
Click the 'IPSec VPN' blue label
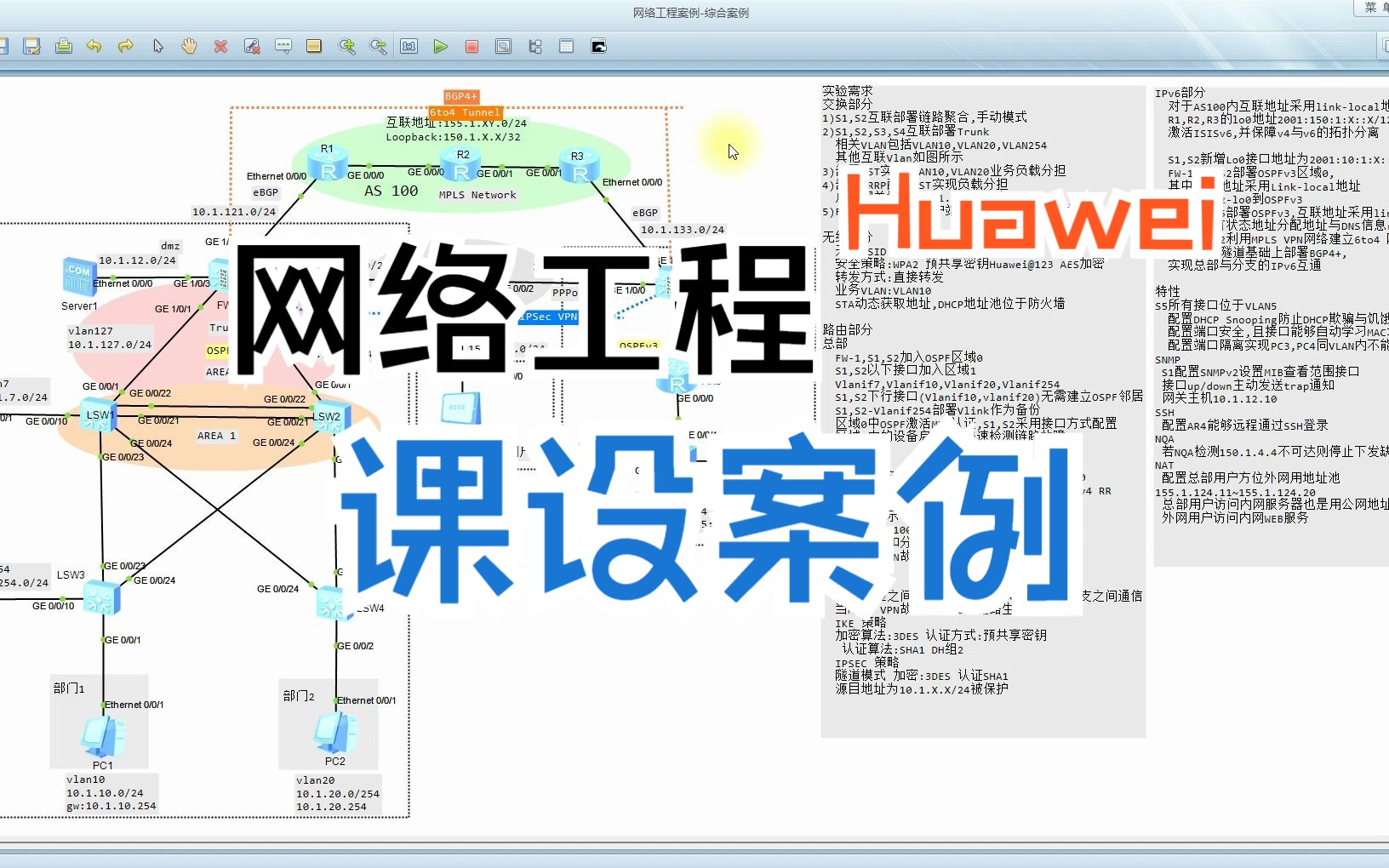click(x=549, y=317)
